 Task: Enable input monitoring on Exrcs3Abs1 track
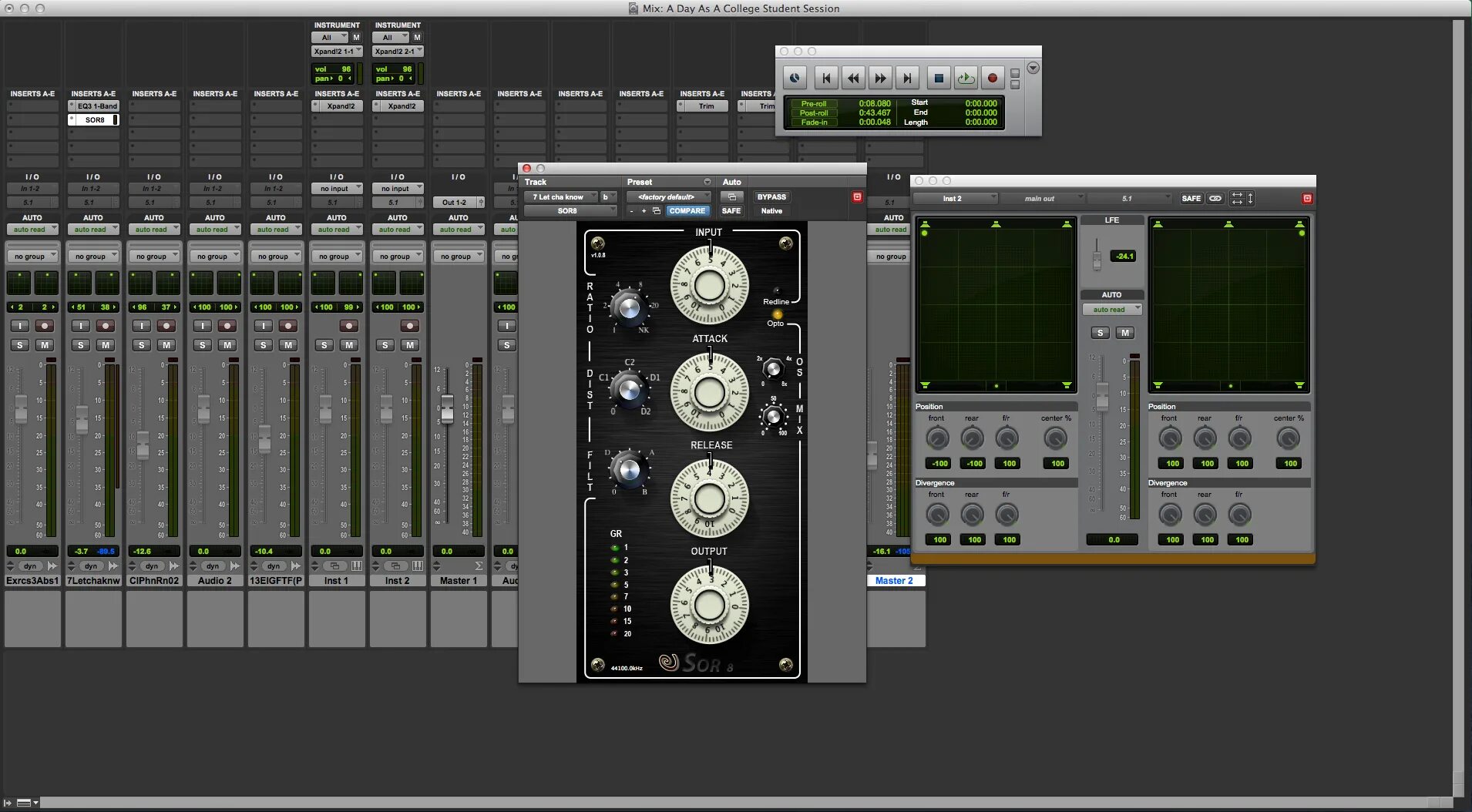pyautogui.click(x=20, y=326)
